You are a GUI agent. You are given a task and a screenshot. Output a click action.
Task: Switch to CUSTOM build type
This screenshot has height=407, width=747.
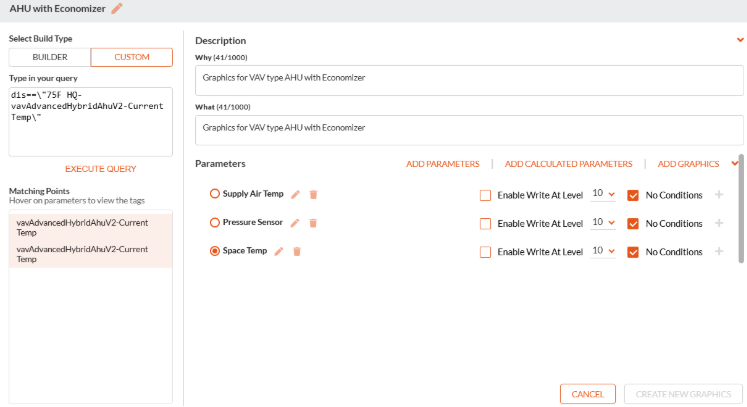pos(131,57)
